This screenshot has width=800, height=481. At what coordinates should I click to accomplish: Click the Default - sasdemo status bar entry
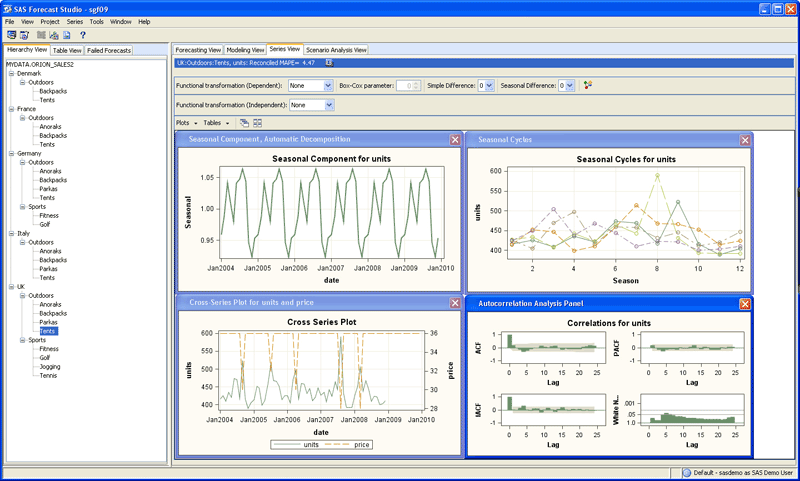(738, 473)
